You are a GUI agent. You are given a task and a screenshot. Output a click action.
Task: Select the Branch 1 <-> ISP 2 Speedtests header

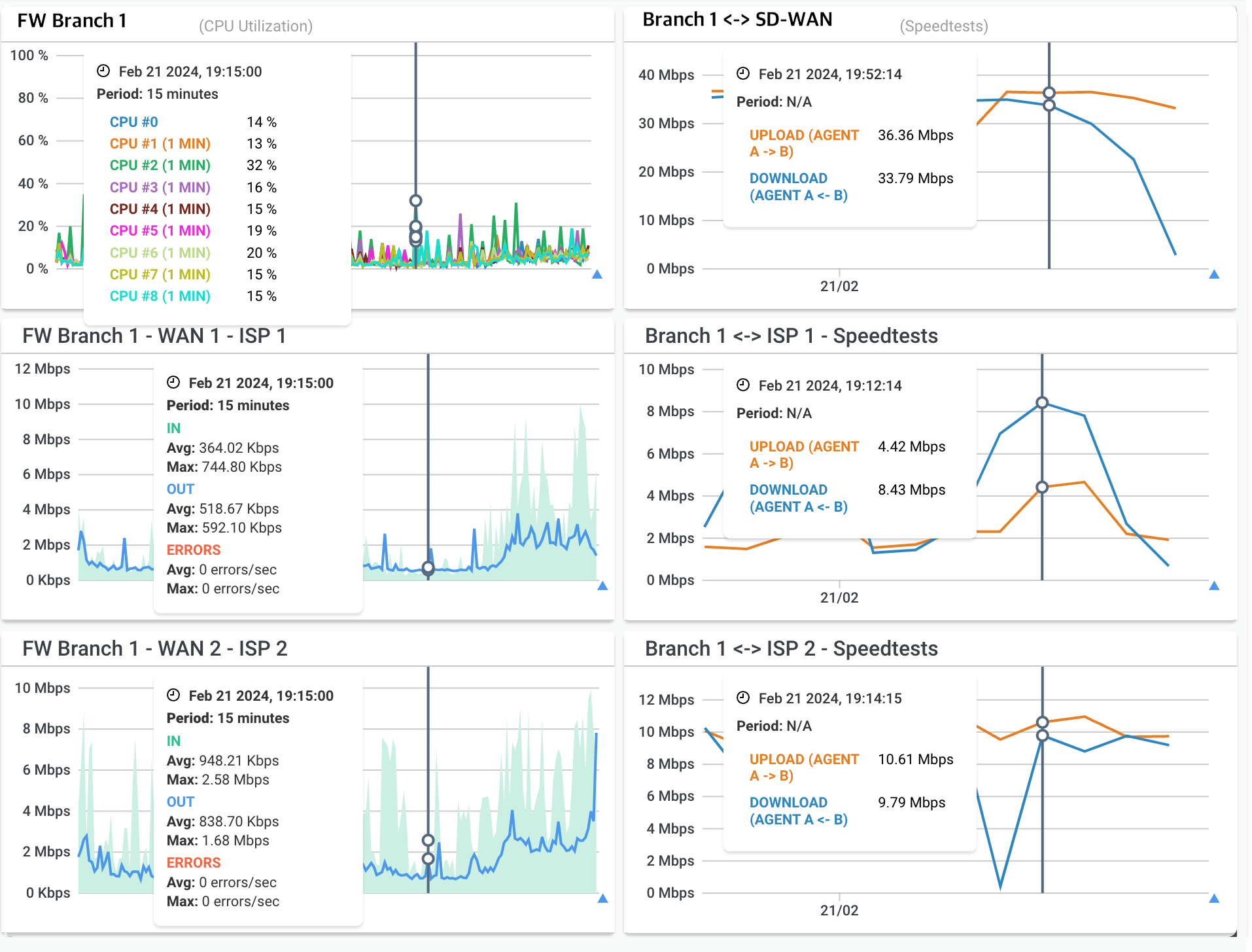791,648
